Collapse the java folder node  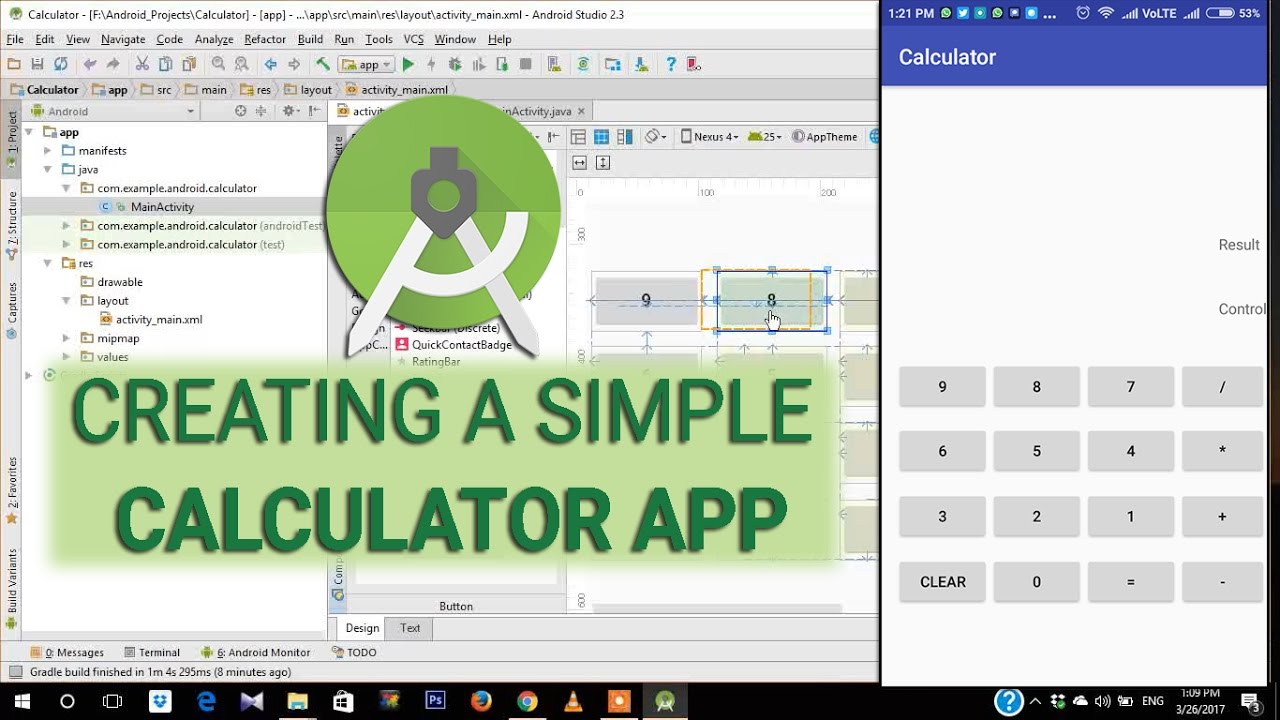coord(47,170)
